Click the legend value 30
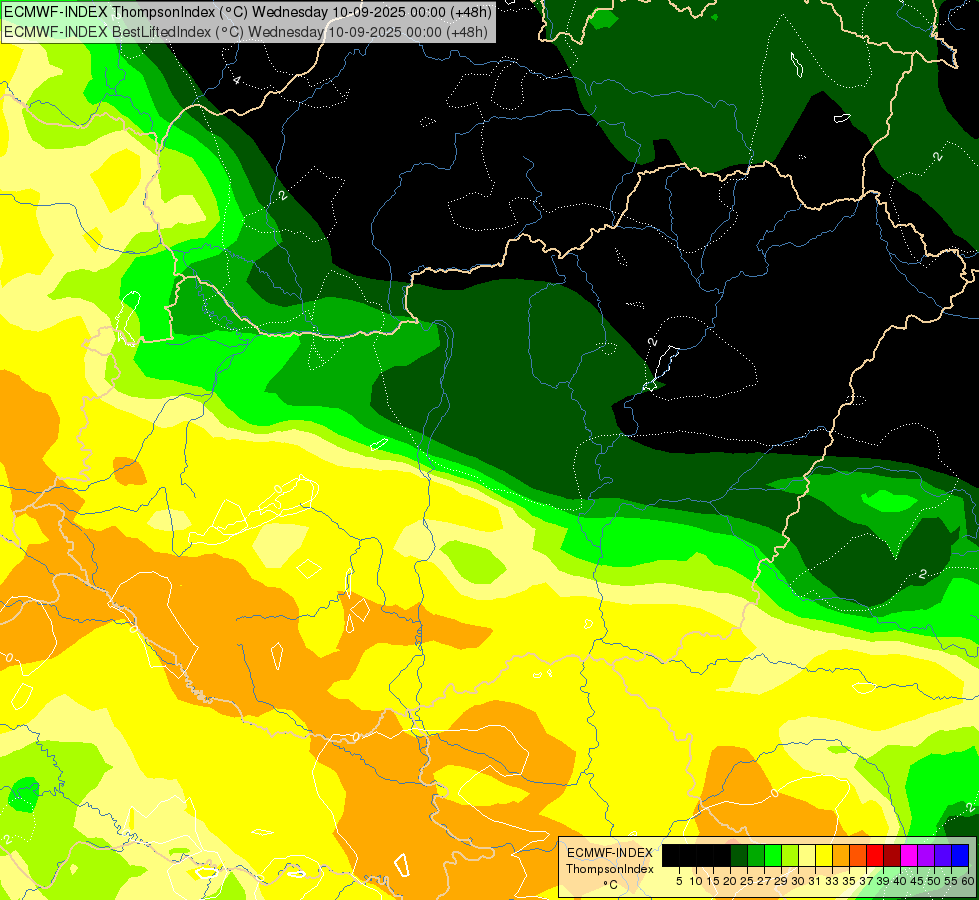The width and height of the screenshot is (979, 900). pos(799,881)
